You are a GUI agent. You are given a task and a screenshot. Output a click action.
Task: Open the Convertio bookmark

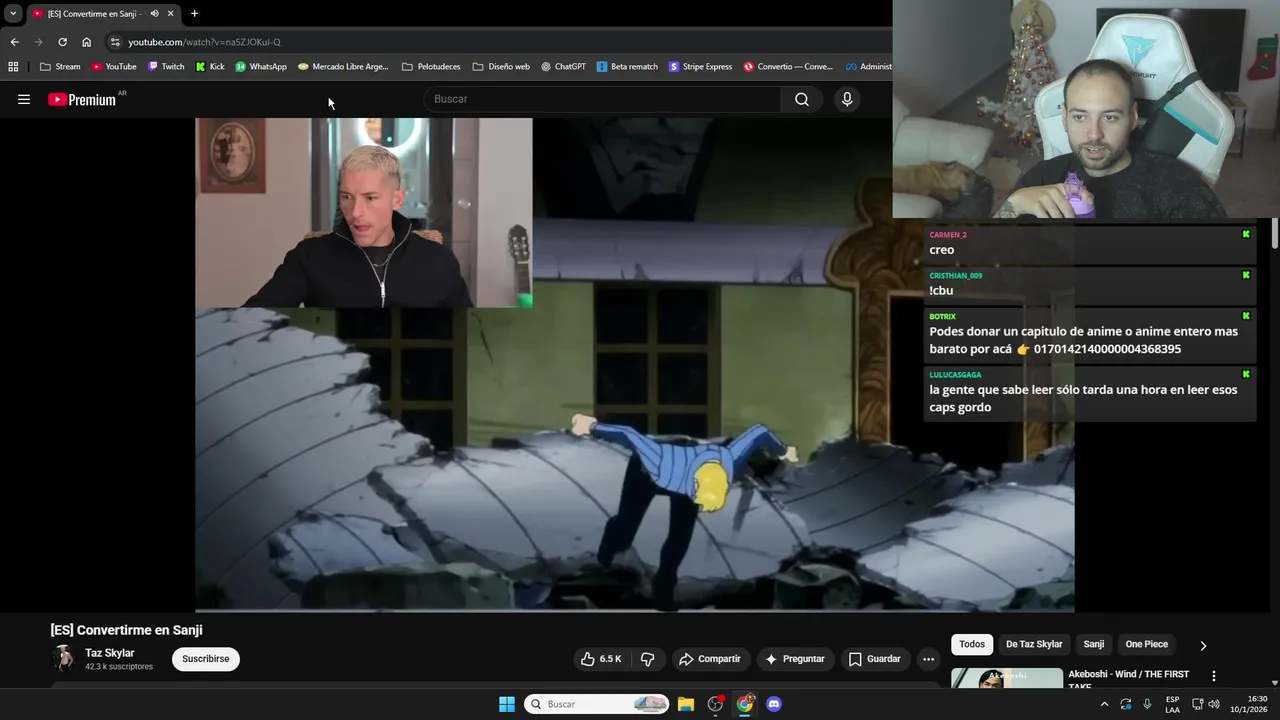pos(788,66)
